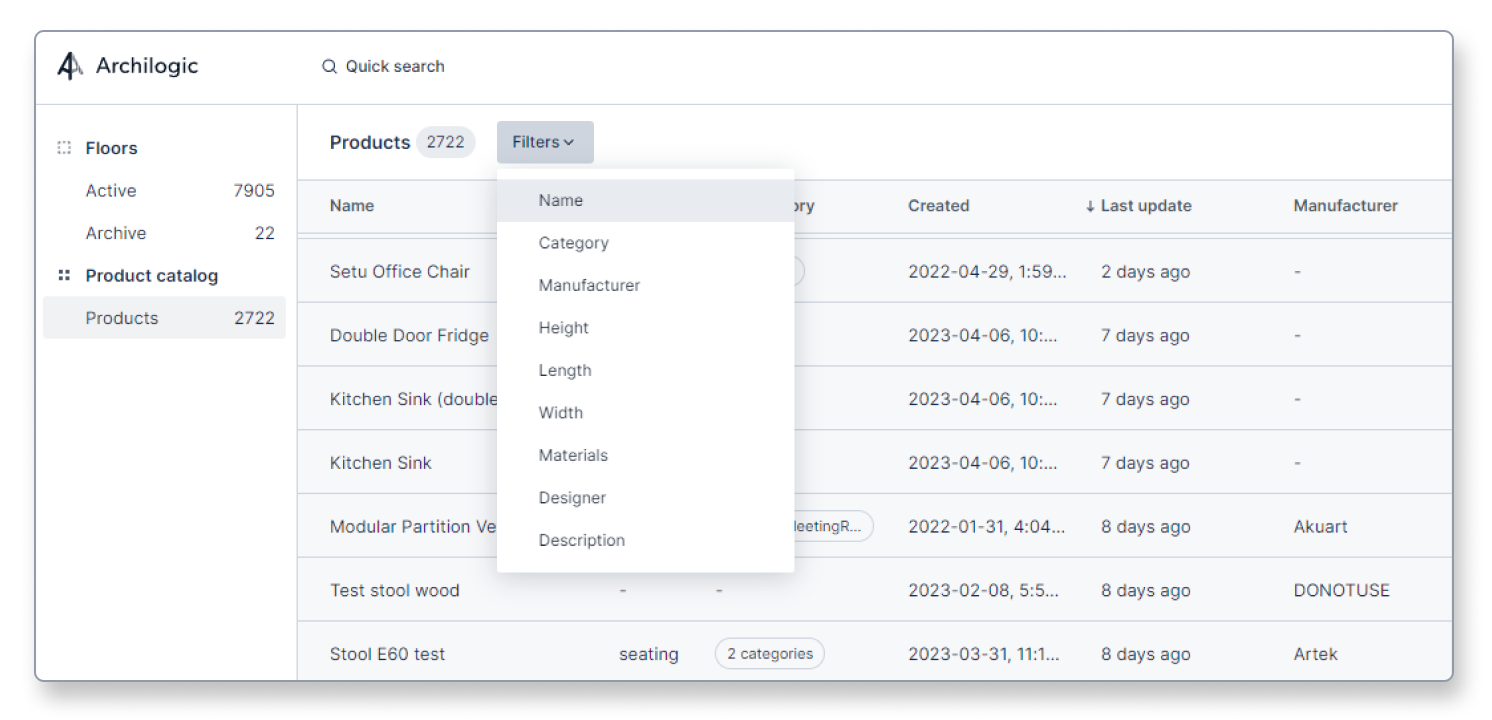
Task: Click created date 2022-04-29 cell
Action: click(987, 271)
